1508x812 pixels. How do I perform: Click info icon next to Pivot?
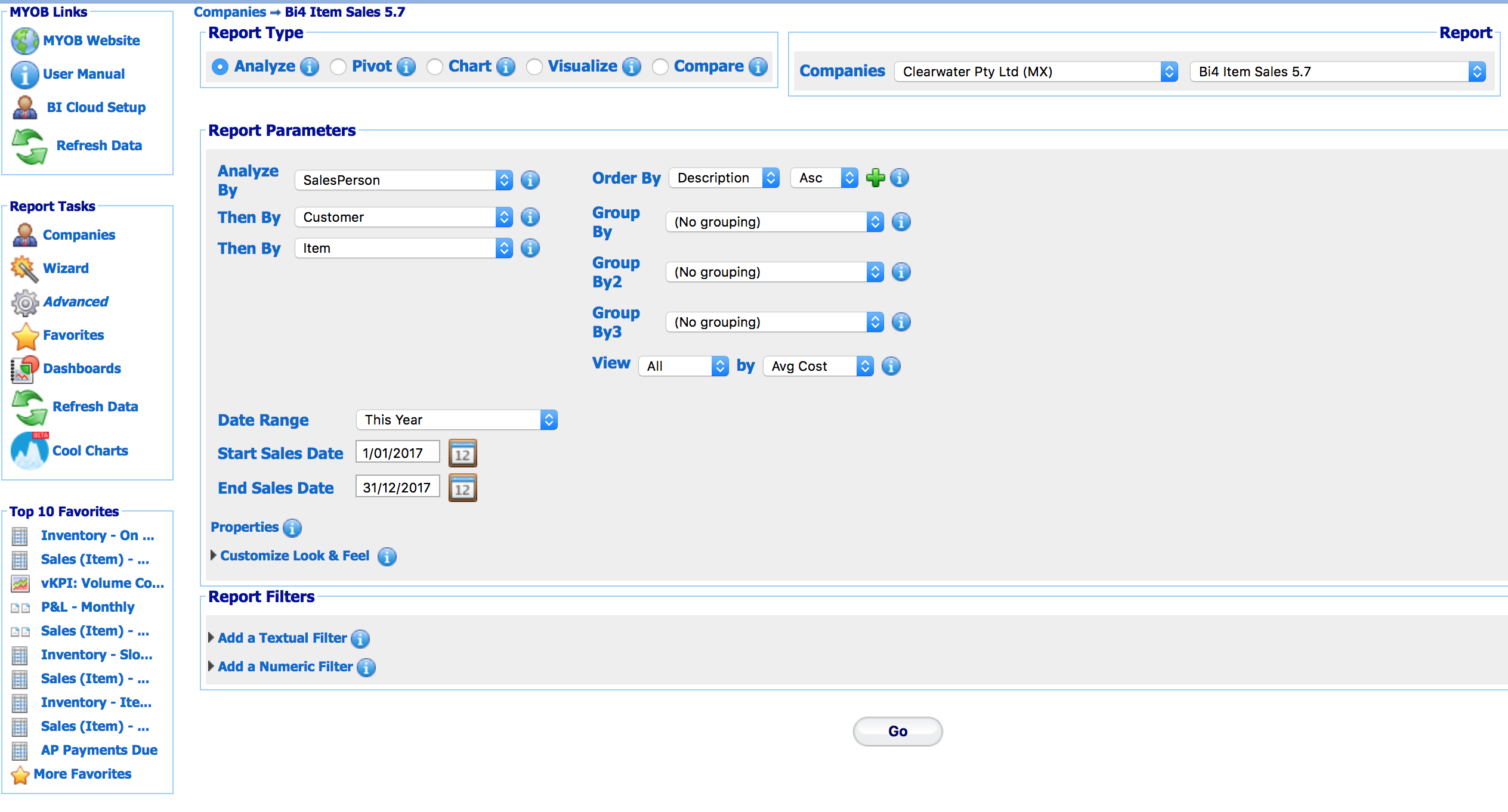click(x=406, y=67)
